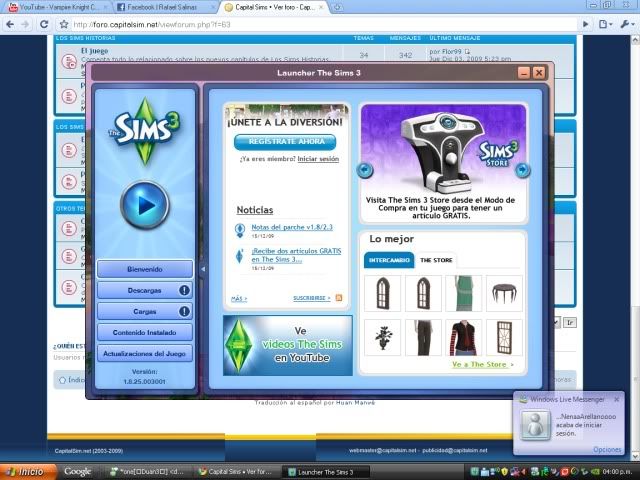Minimize the Sims 3 launcher window
This screenshot has width=640, height=480.
click(524, 73)
